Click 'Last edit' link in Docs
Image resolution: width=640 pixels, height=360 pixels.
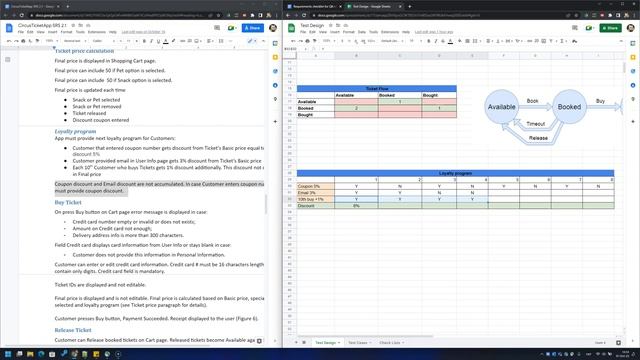143,32
